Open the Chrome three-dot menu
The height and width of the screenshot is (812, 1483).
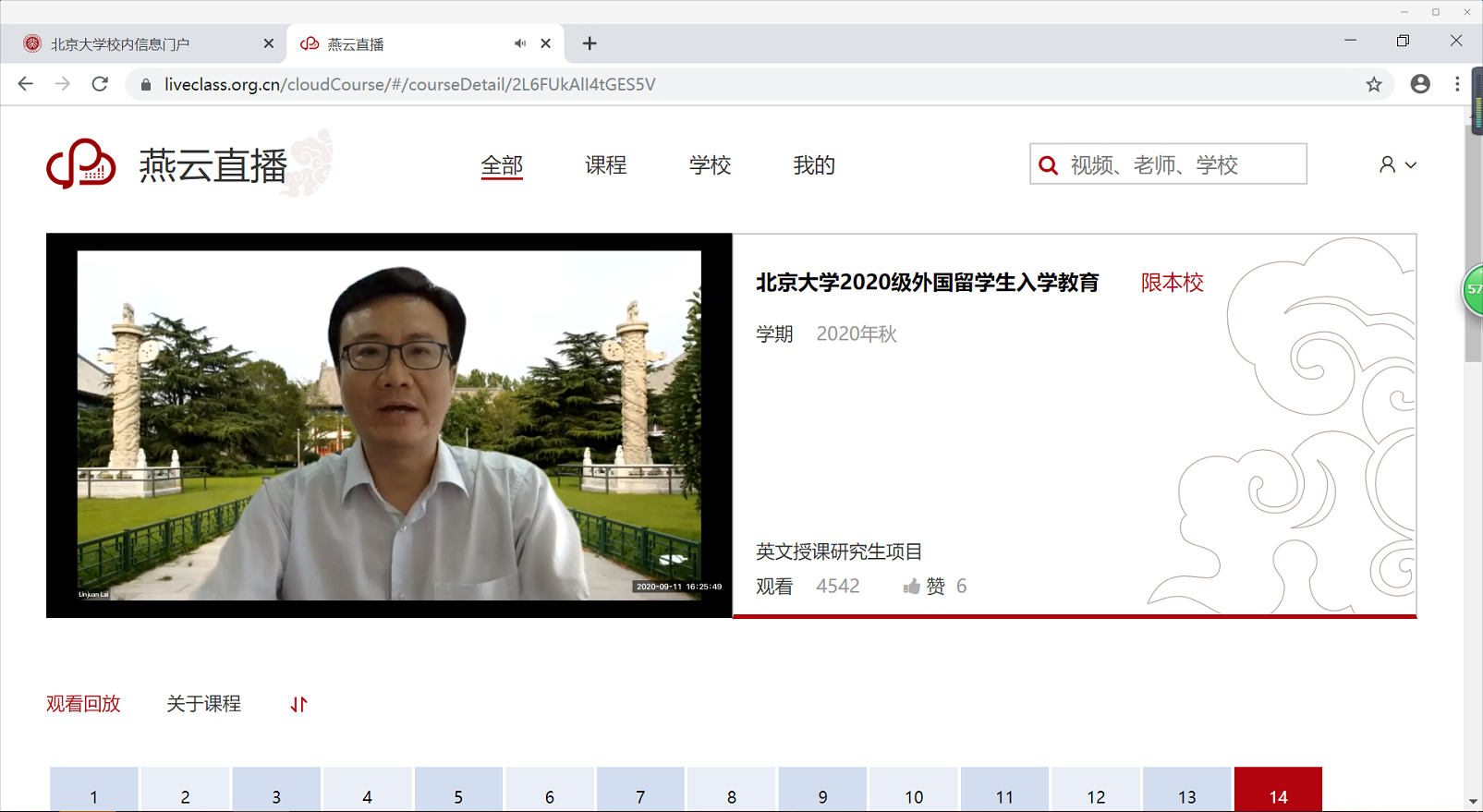tap(1457, 84)
